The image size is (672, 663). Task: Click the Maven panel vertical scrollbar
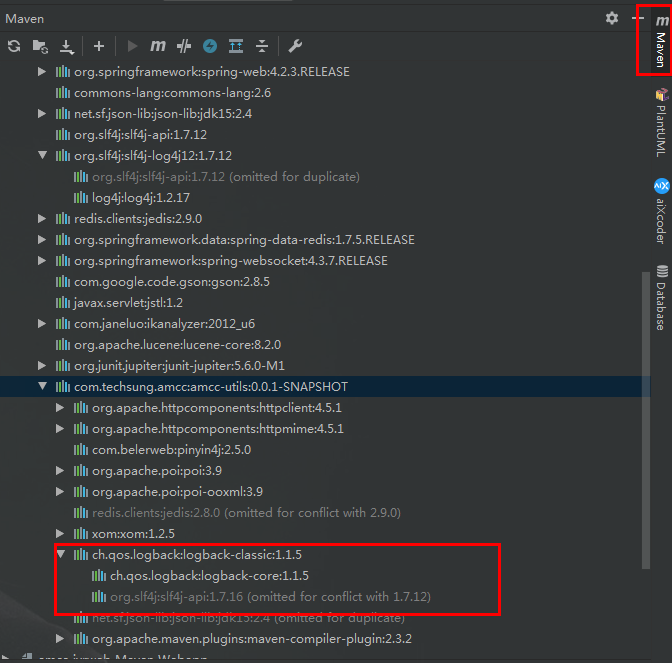pos(646,420)
